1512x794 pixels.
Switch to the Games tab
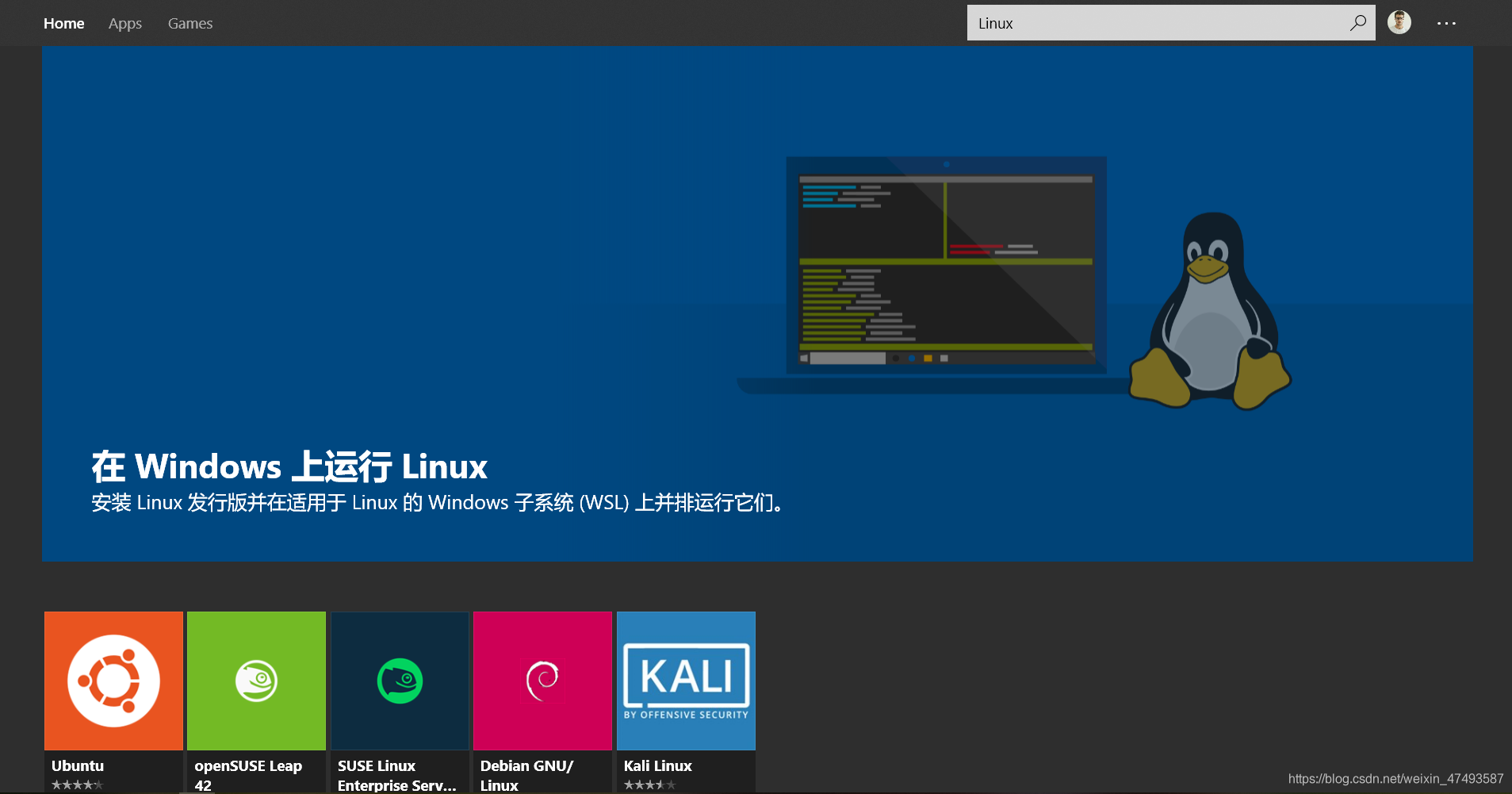coord(190,24)
